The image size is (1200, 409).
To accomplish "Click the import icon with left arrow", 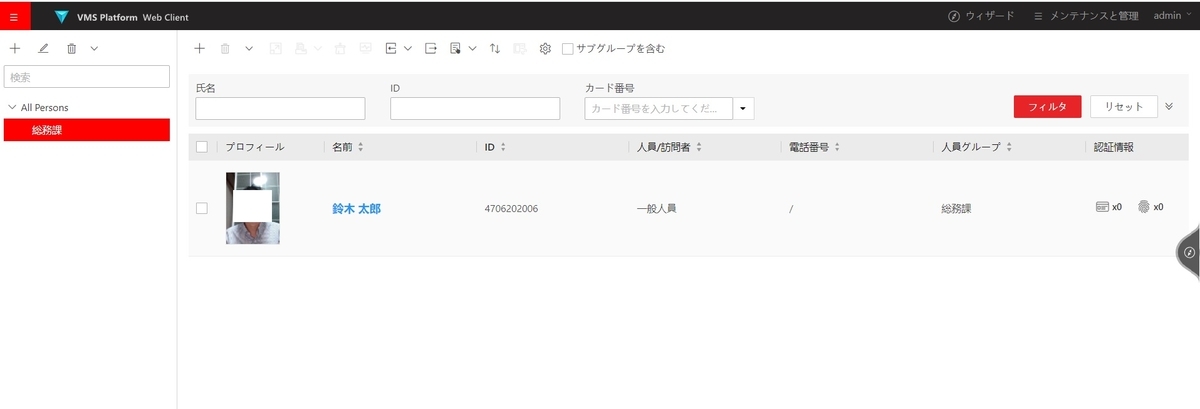I will 391,48.
